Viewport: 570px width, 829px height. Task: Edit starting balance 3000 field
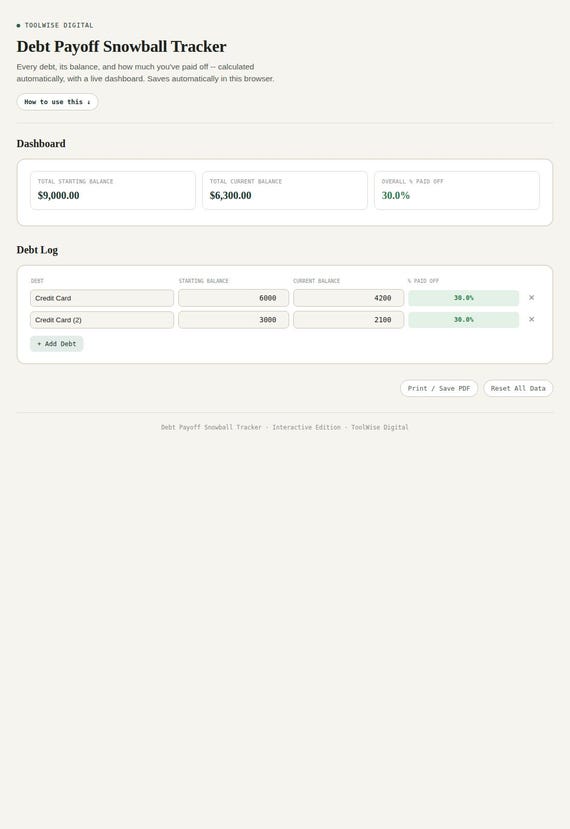(233, 320)
